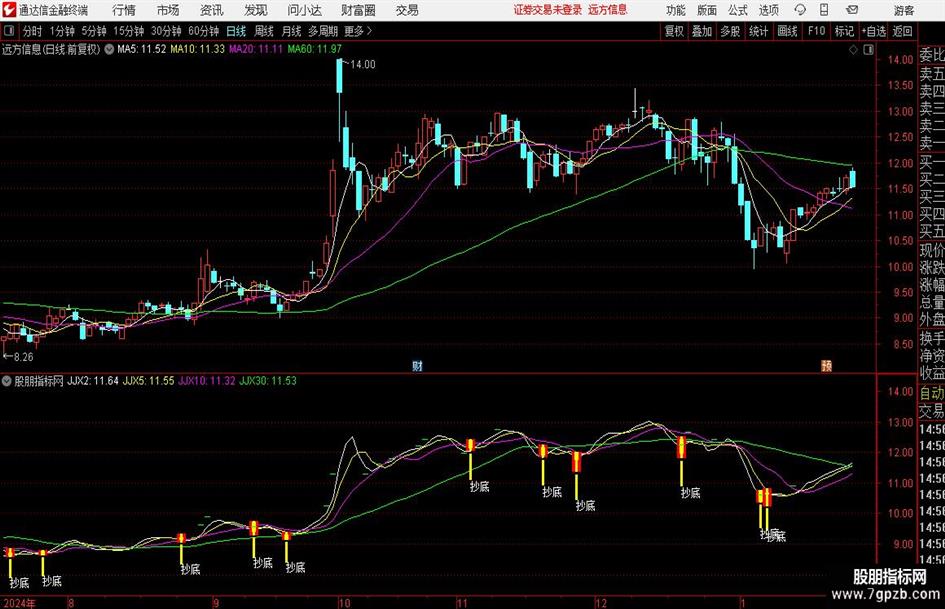
Task: Click the 远方信息 red title link
Action: point(608,10)
